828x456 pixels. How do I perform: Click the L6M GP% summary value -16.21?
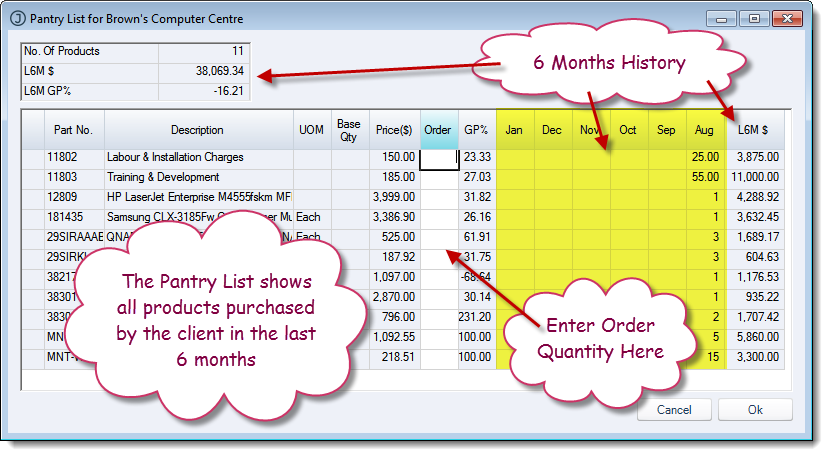(229, 91)
